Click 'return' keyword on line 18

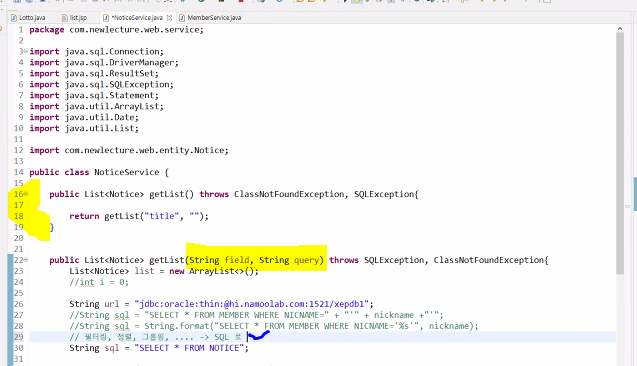[x=84, y=216]
